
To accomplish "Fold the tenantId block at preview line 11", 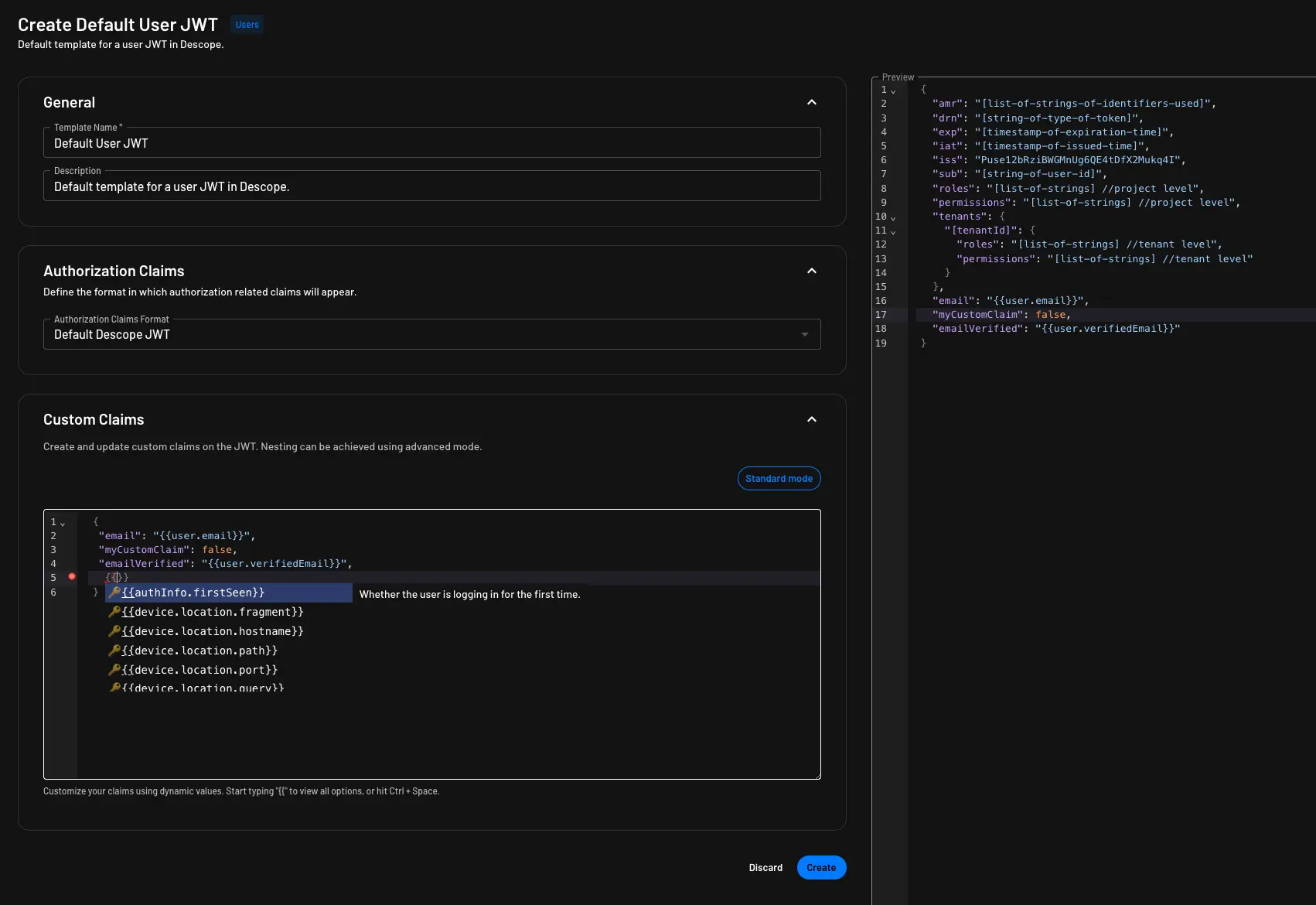I will point(893,232).
